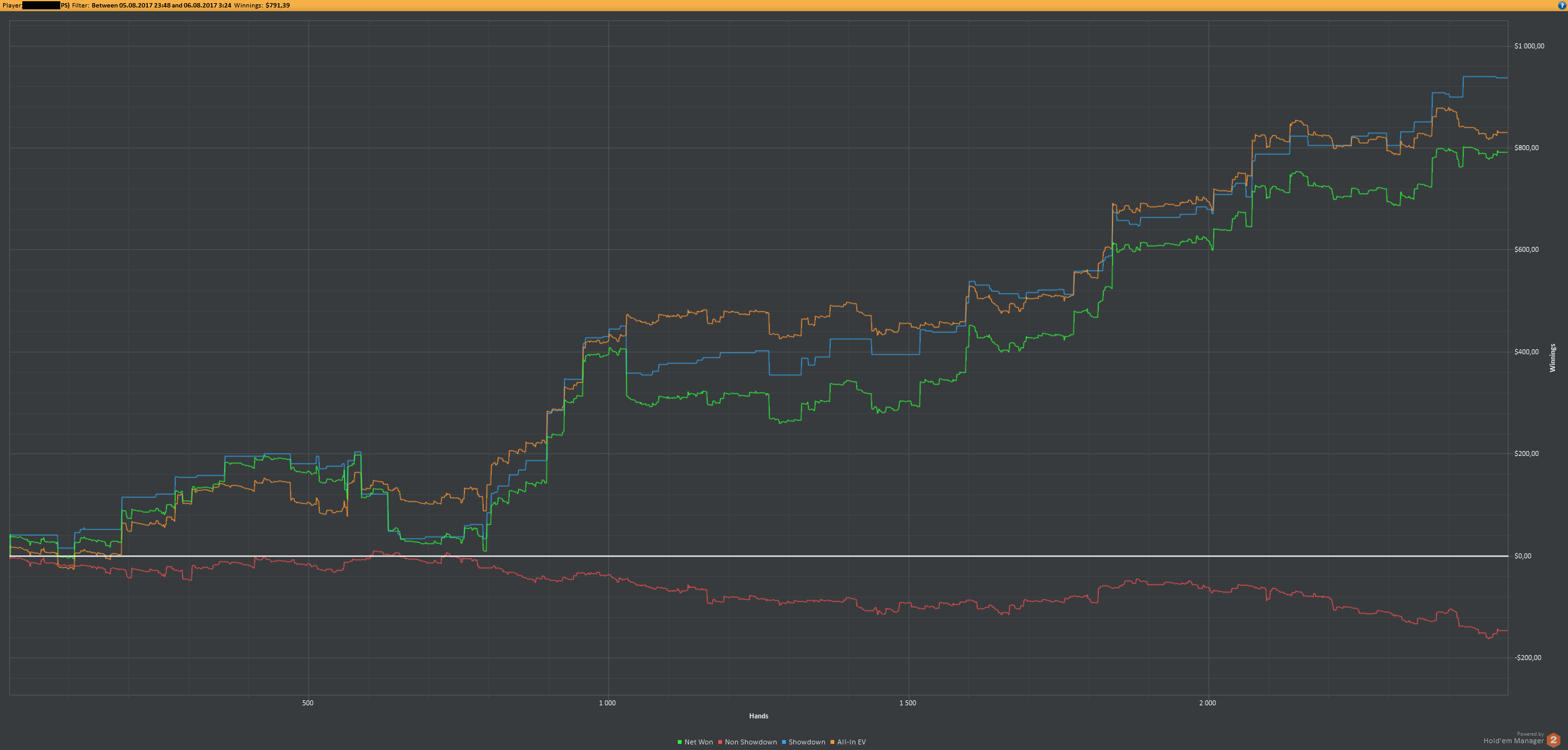This screenshot has width=1568, height=750.
Task: Click the Hold'em Manager 2 hexagon logo
Action: point(1554,740)
